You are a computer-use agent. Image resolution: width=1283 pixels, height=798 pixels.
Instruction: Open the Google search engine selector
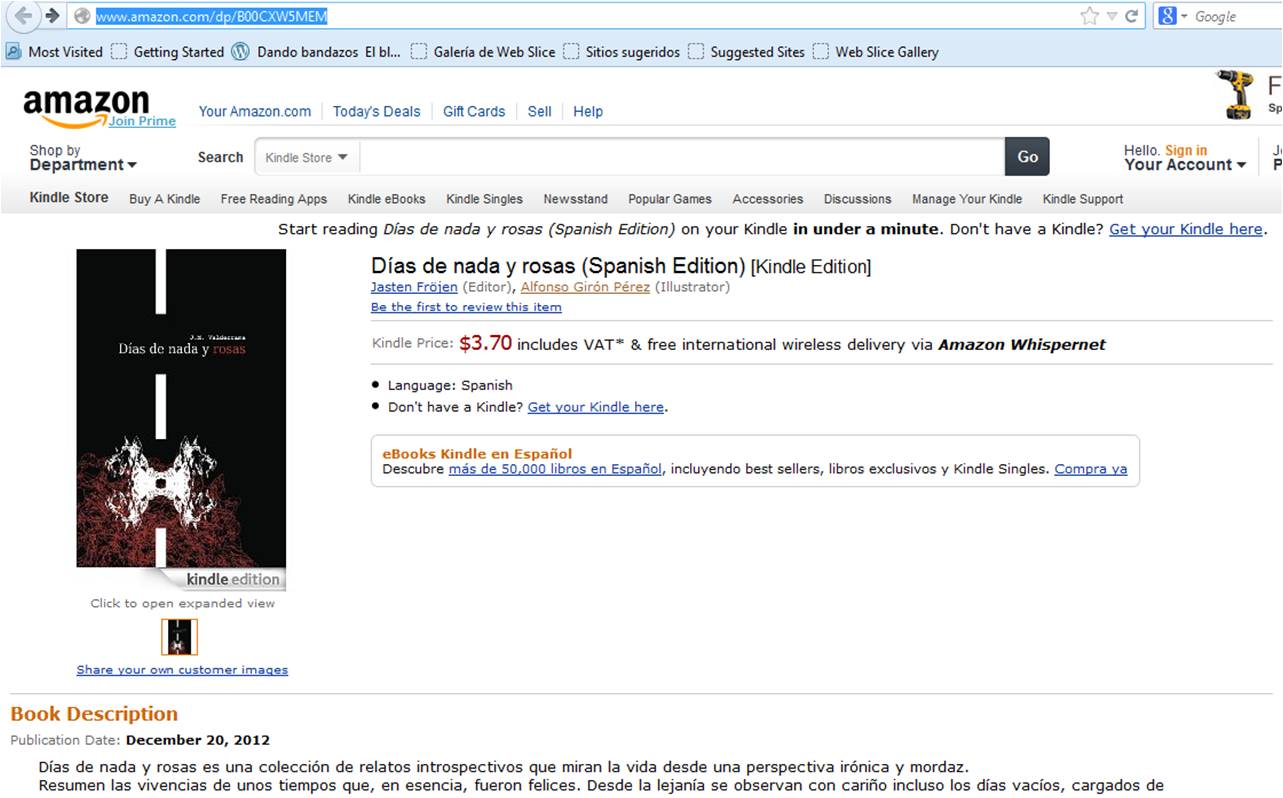pos(1172,16)
